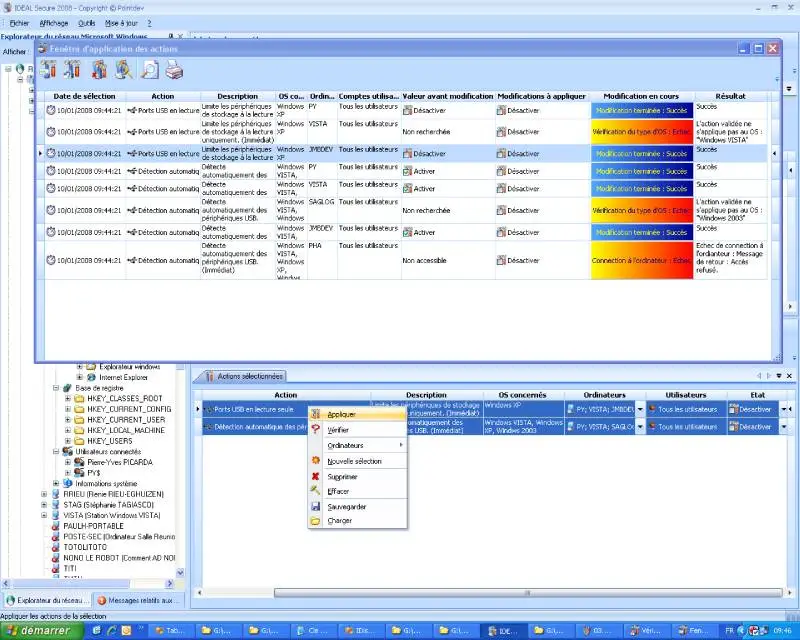Click the FR language indicator in the tray
The height and width of the screenshot is (640, 800).
click(x=729, y=631)
